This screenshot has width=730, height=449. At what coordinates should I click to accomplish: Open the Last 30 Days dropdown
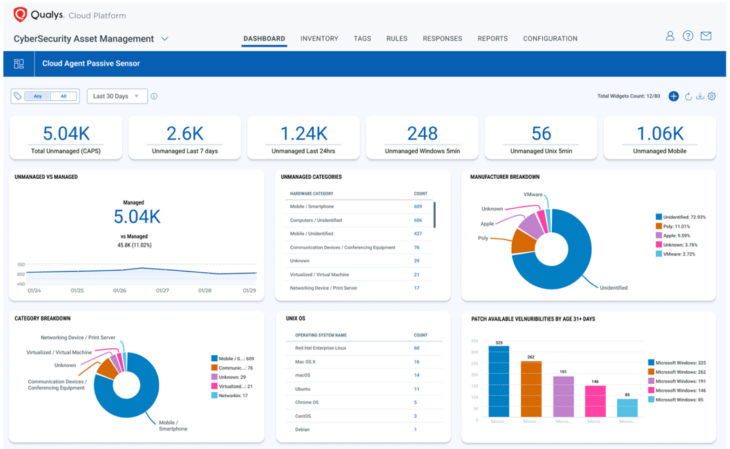[117, 96]
